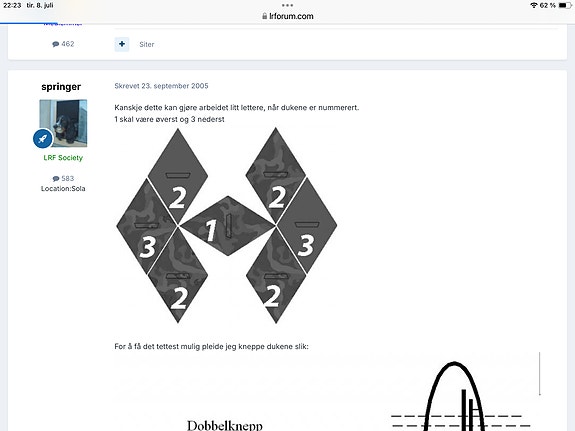Image resolution: width=575 pixels, height=431 pixels.
Task: Open the springer user profile name
Action: coord(61,87)
